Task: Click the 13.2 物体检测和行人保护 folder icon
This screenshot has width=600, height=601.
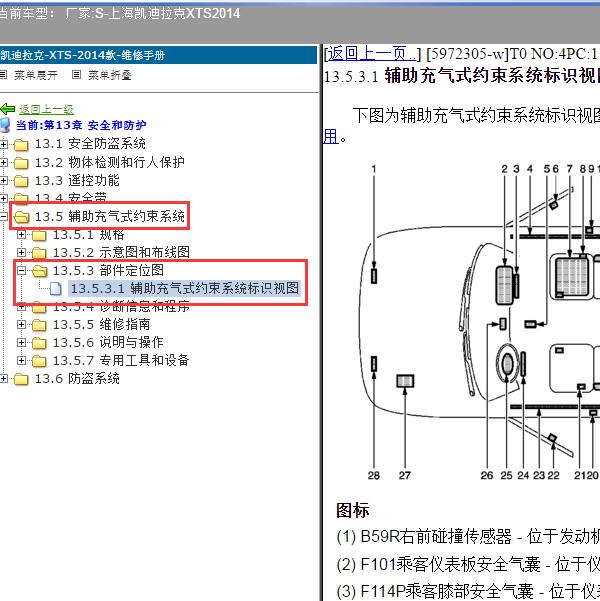Action: (x=21, y=163)
